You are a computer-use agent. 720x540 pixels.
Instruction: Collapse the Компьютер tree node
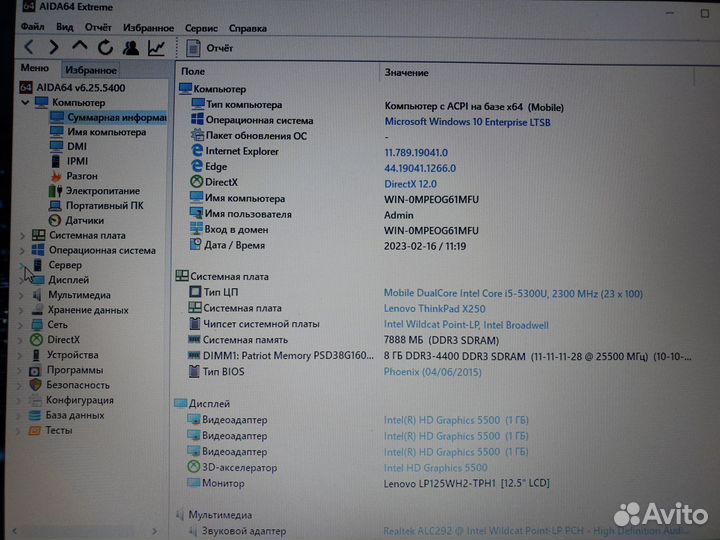click(25, 102)
